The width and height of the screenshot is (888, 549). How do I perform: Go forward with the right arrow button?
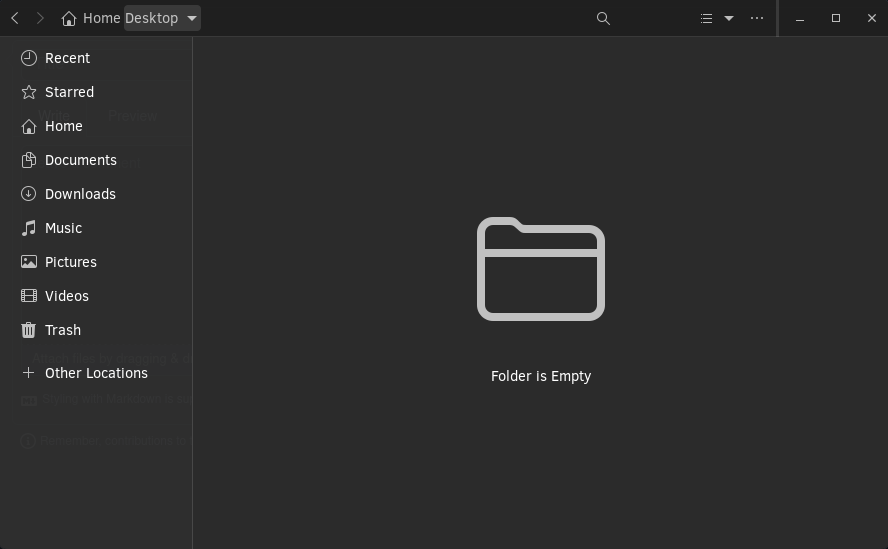[40, 18]
